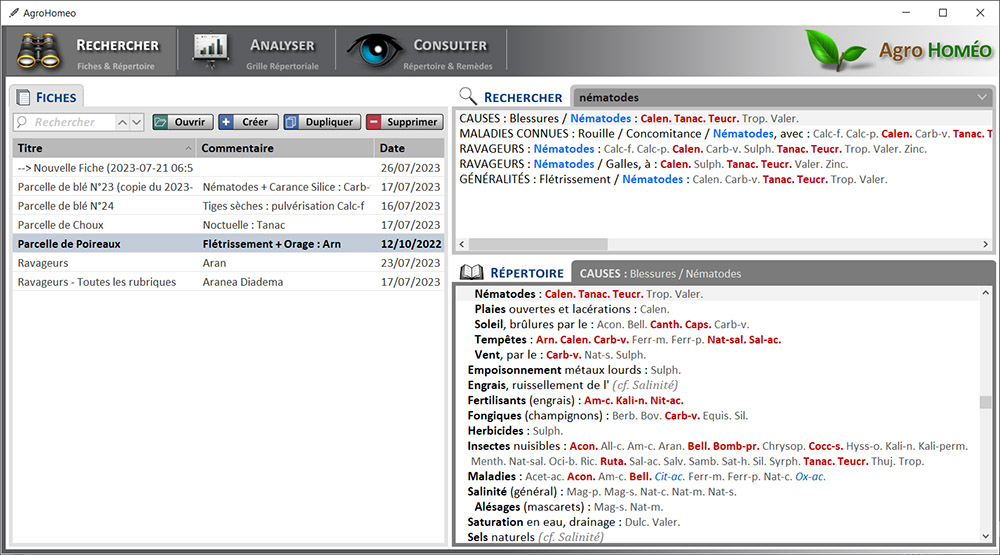Screen dimensions: 1000x555
Task: Click the Répertoire scrollbar down arrow
Action: tap(985, 536)
